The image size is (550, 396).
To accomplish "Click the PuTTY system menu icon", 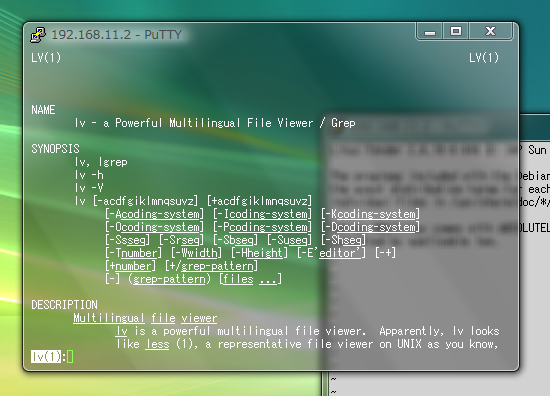I will pos(38,35).
